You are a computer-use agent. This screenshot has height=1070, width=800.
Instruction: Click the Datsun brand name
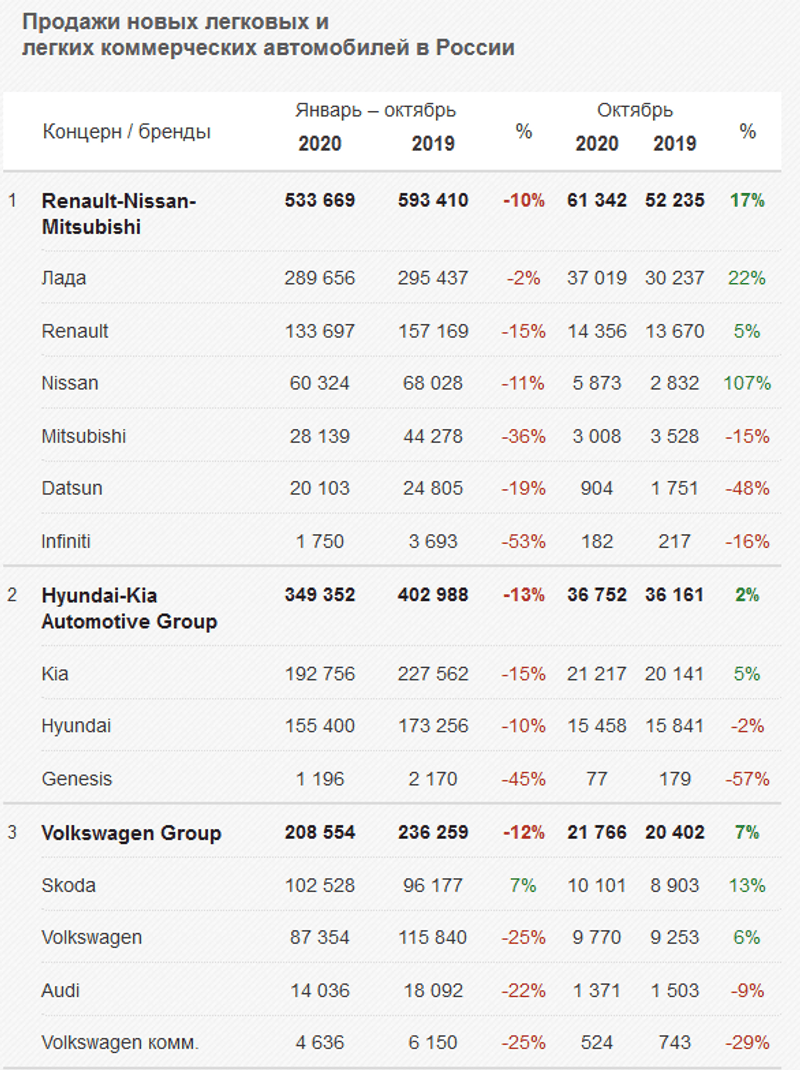click(72, 488)
